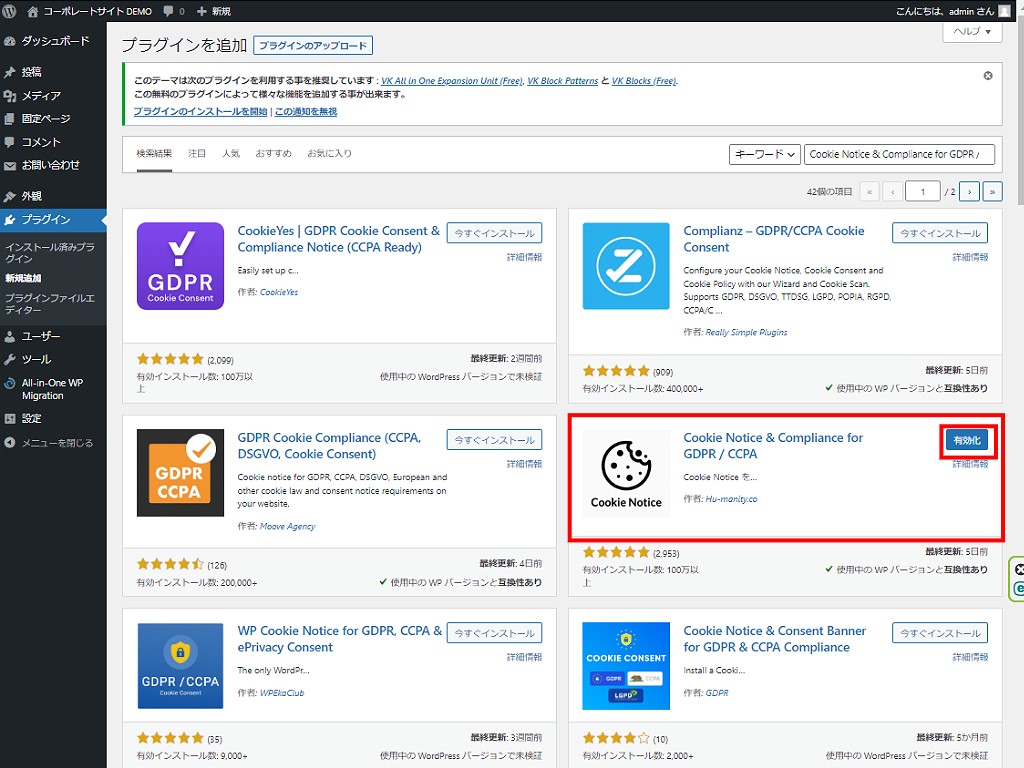Open Complianz plugin details link
Viewport: 1024px width, 768px height.
click(x=970, y=258)
